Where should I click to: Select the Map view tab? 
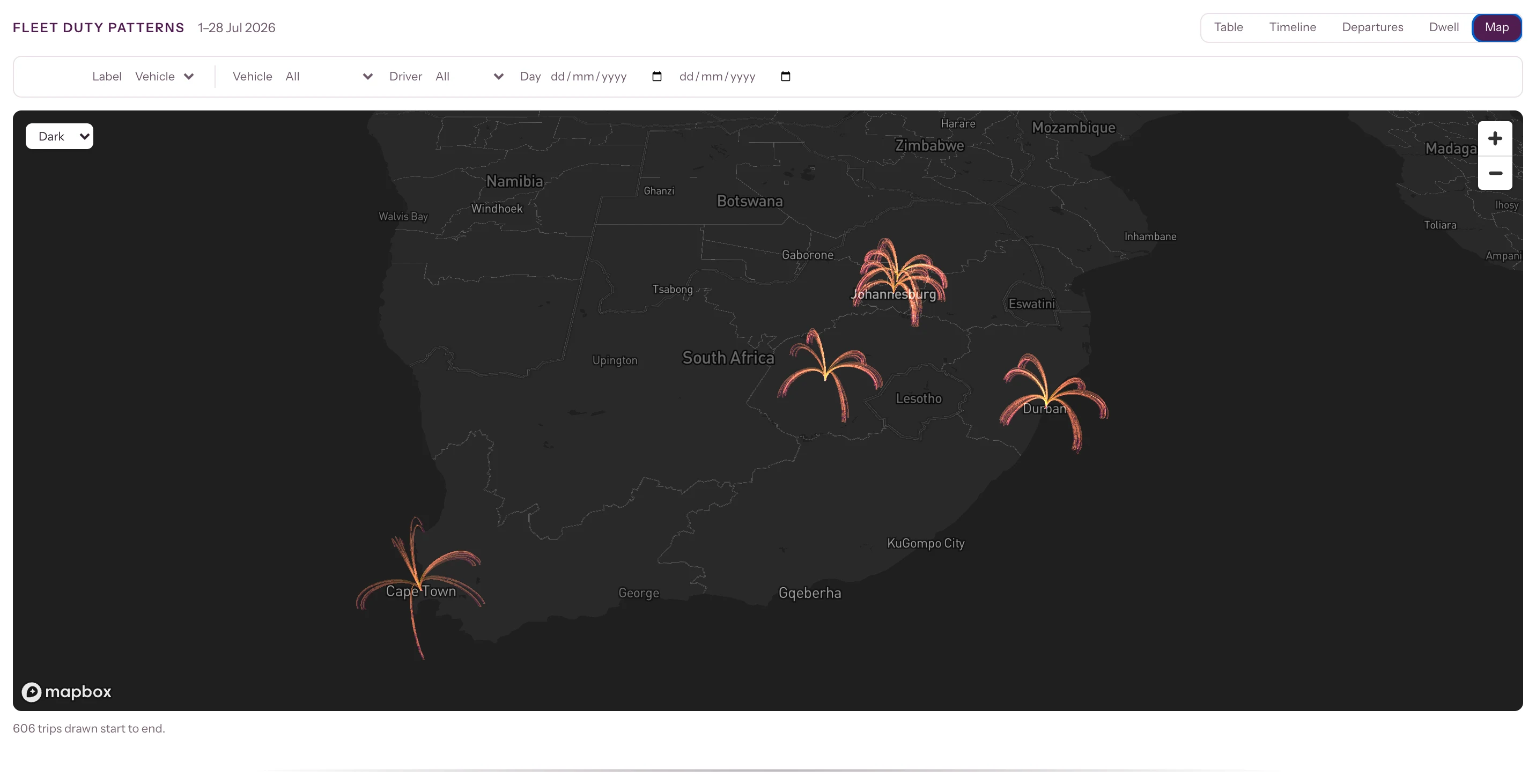click(1496, 27)
